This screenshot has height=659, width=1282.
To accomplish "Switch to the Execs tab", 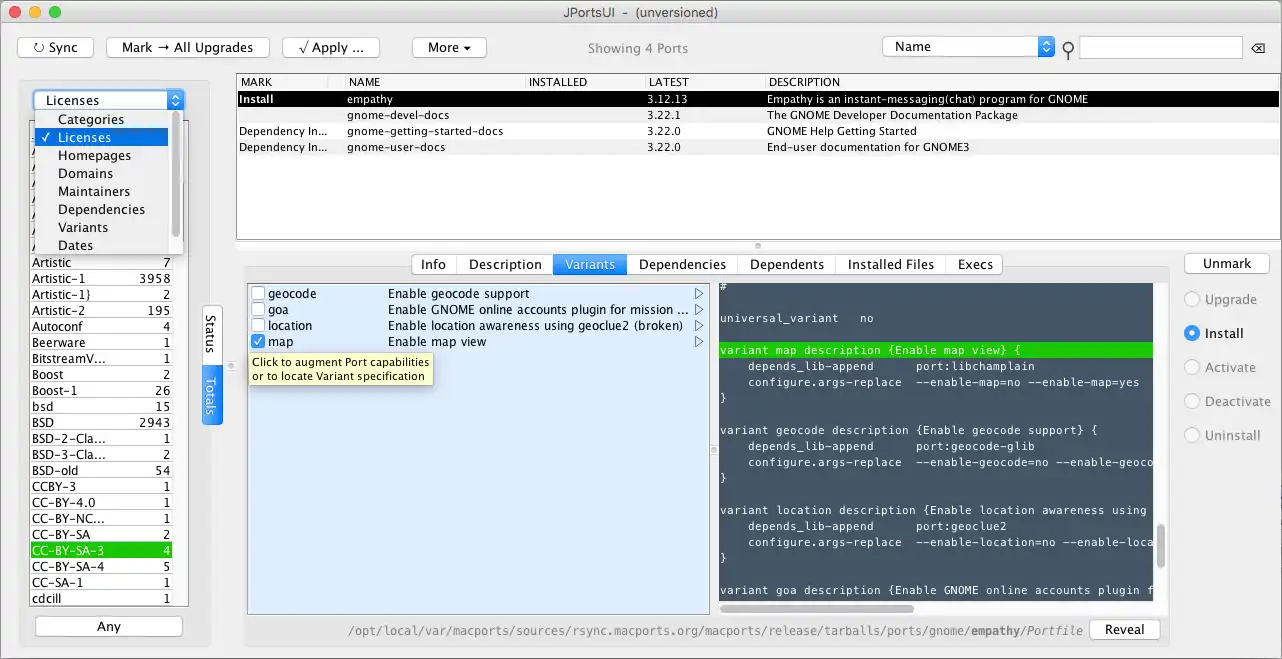I will [x=975, y=264].
